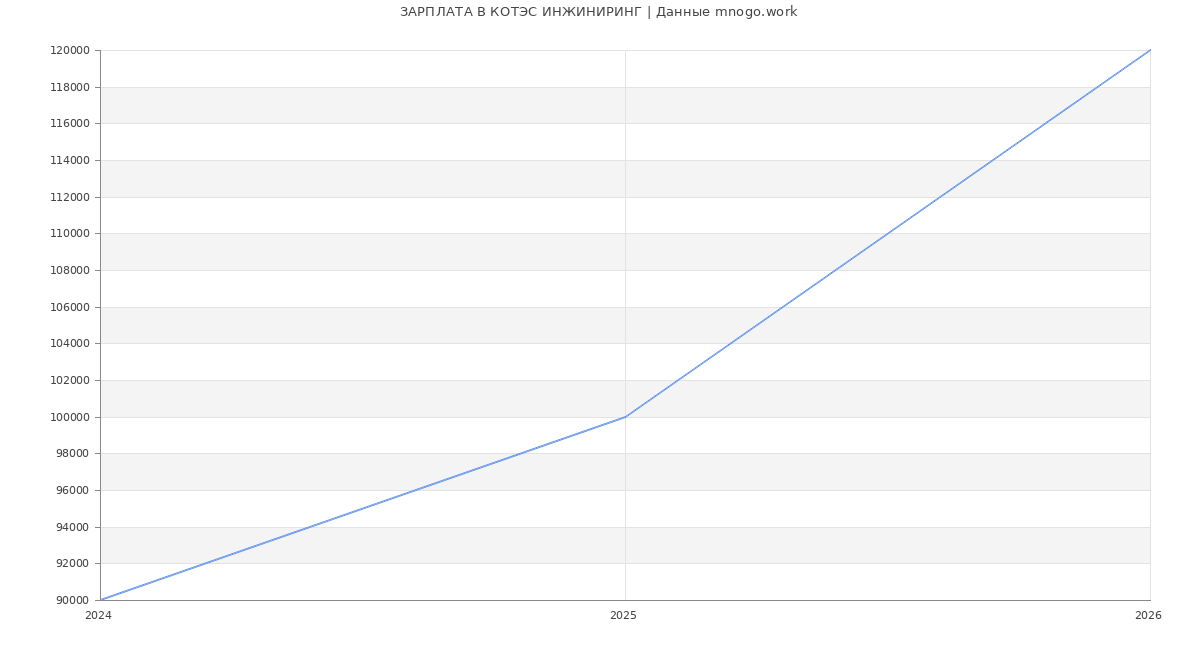This screenshot has width=1200, height=650.
Task: Click the 98000 y-axis label
Action: tap(73, 454)
